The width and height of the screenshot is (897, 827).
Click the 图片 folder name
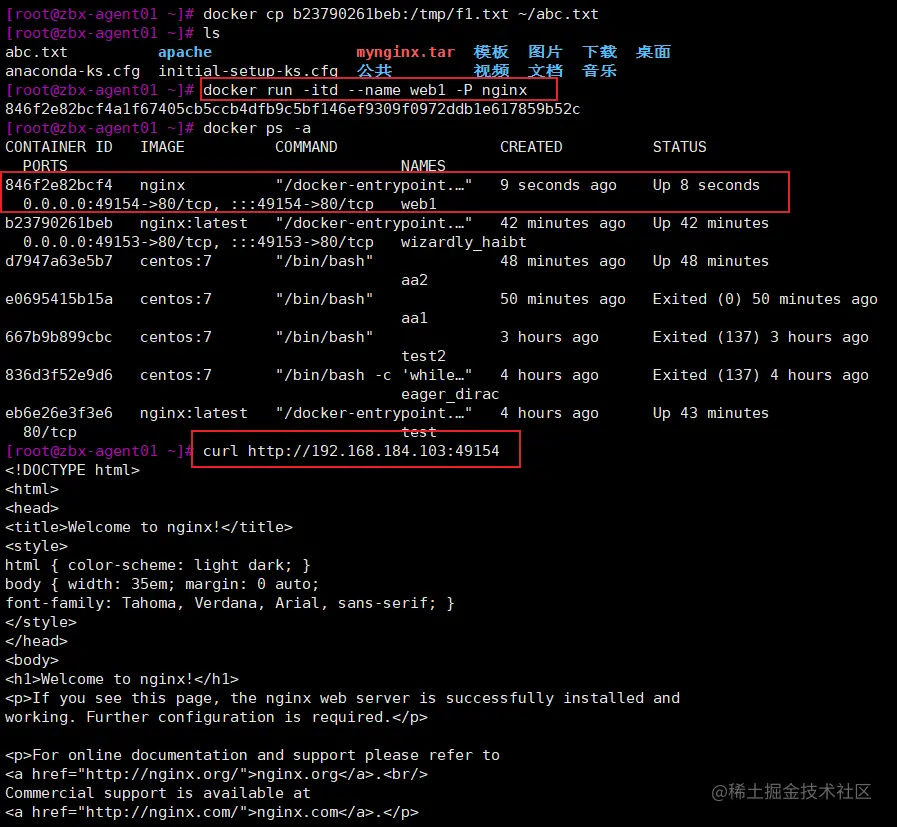[x=545, y=52]
